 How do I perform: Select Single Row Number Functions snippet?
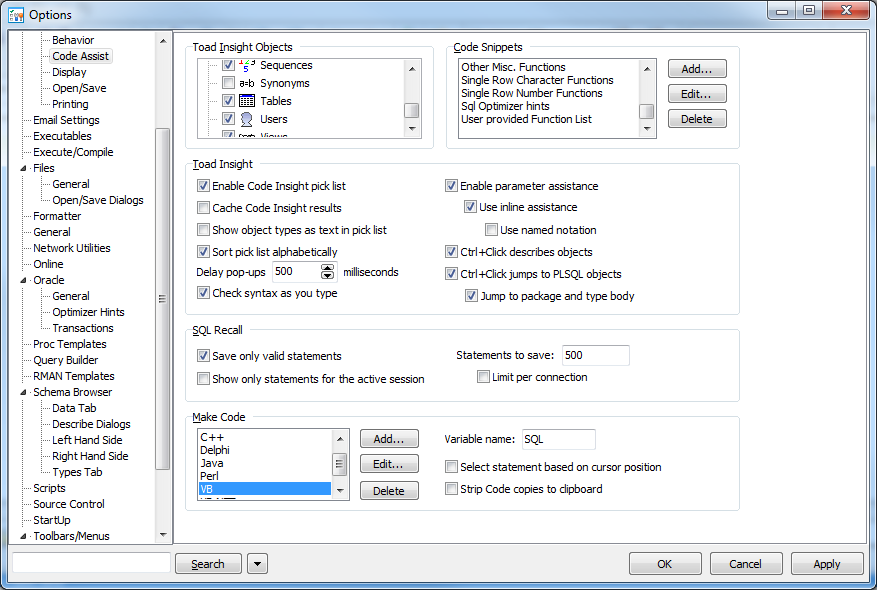532,93
